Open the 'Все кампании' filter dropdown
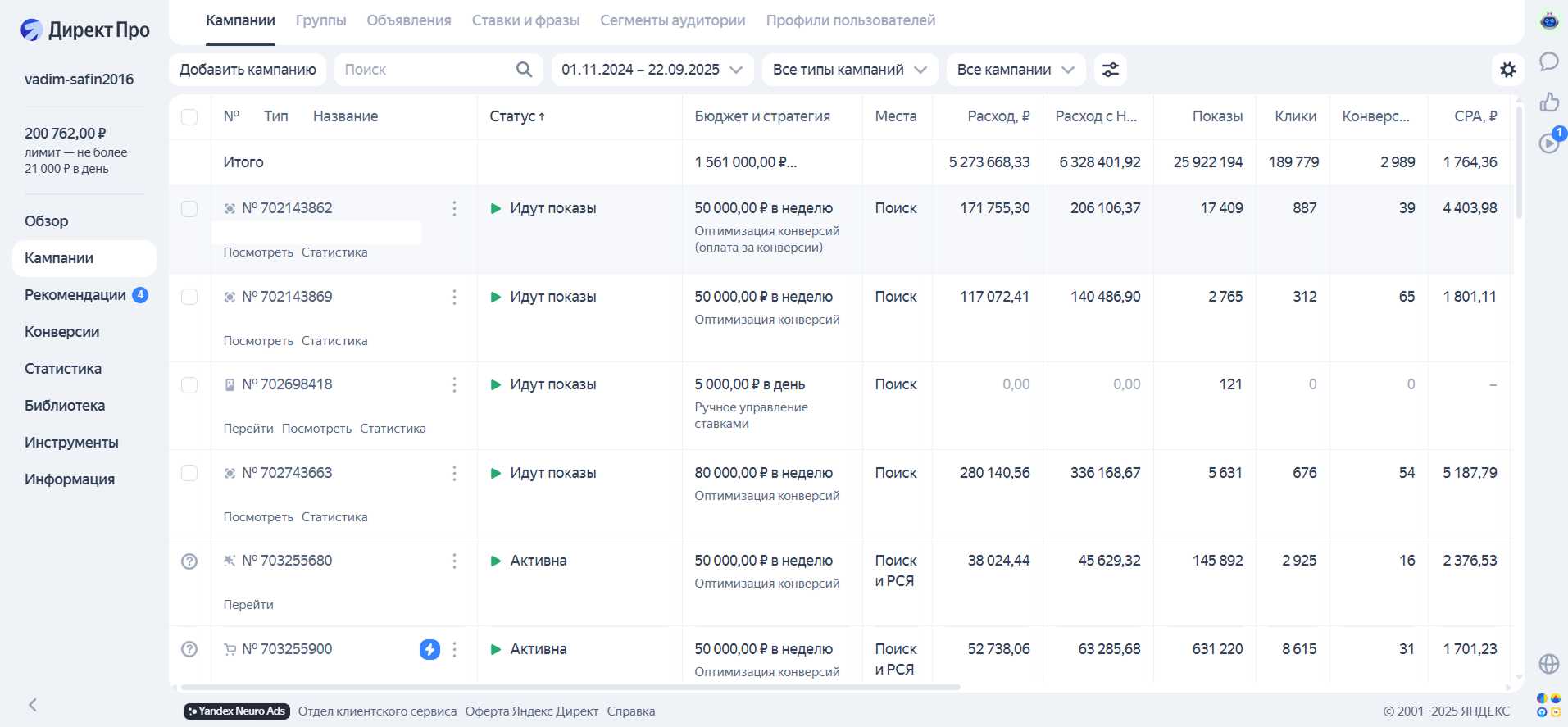This screenshot has height=727, width=1568. pyautogui.click(x=1016, y=70)
